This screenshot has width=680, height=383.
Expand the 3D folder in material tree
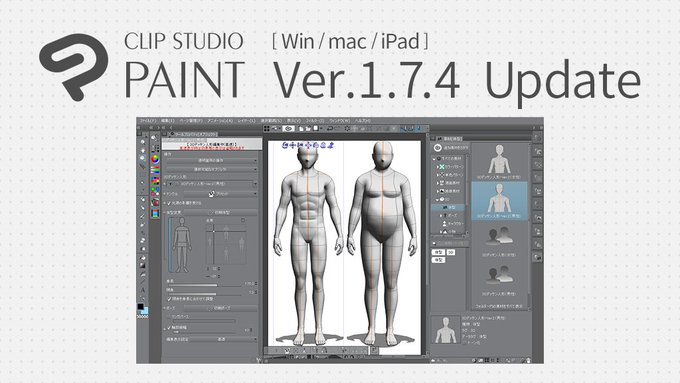437,199
